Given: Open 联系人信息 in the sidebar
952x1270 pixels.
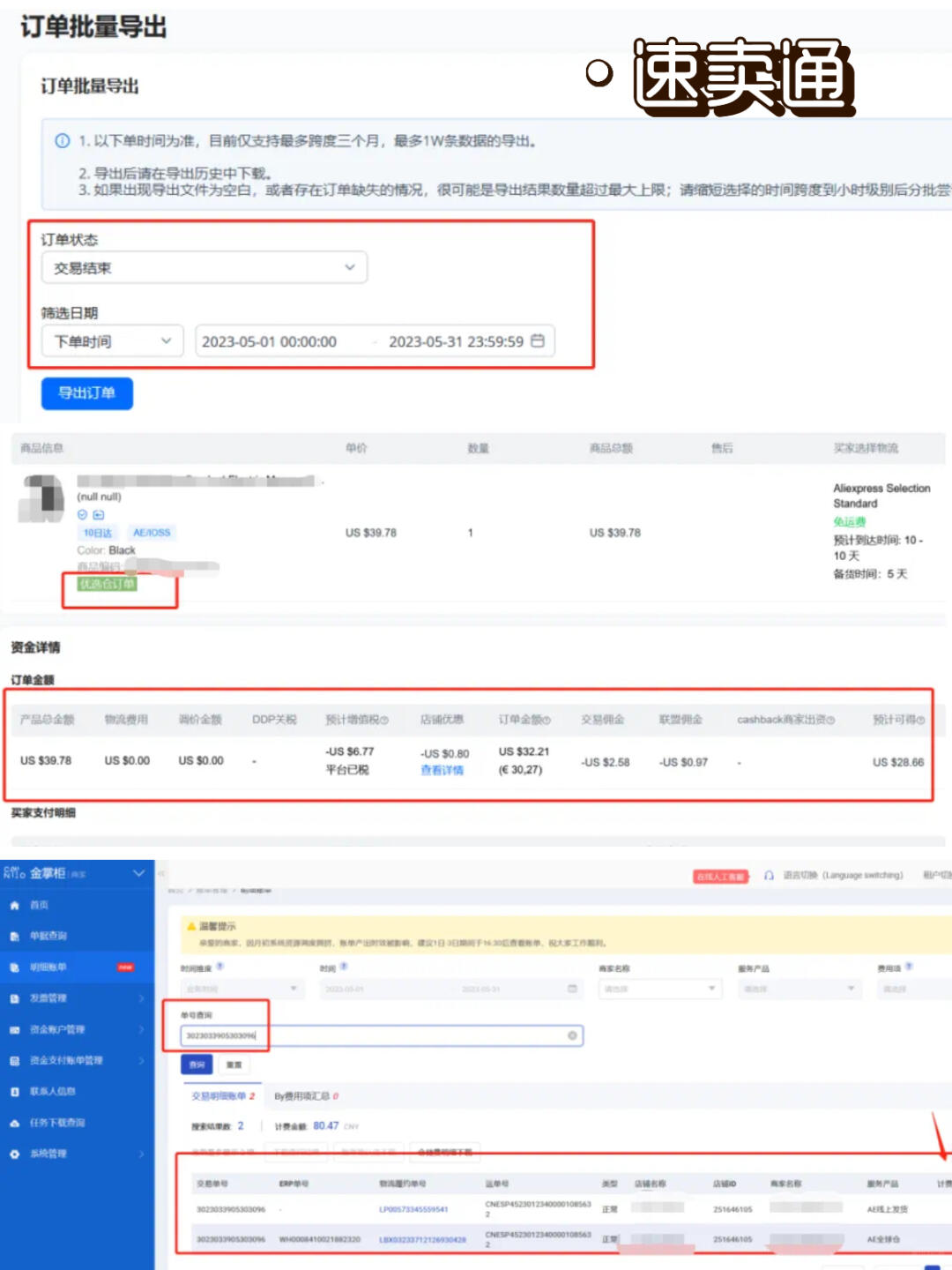Looking at the screenshot, I should pyautogui.click(x=77, y=1092).
